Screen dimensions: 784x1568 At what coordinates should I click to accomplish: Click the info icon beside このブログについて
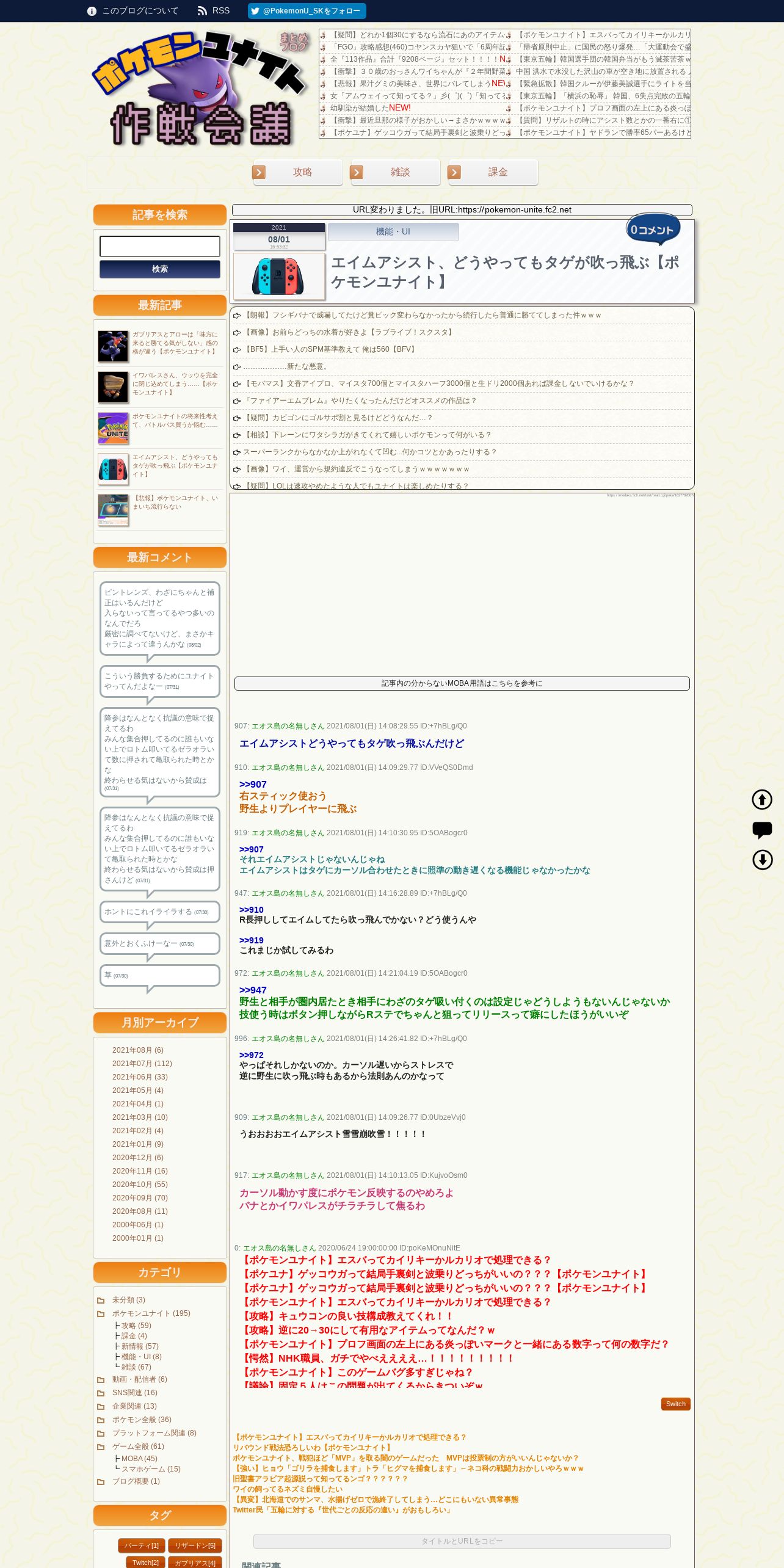click(92, 11)
